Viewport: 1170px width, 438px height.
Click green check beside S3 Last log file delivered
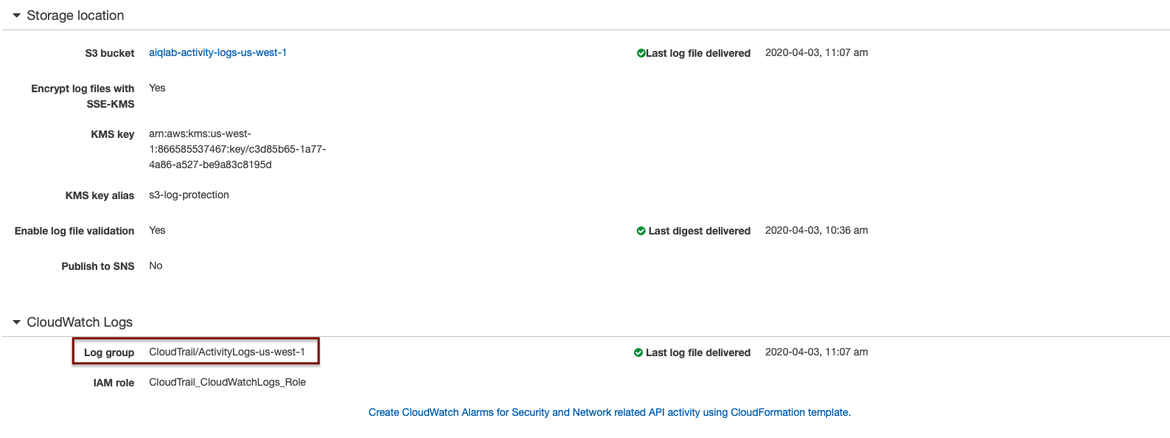pyautogui.click(x=641, y=53)
